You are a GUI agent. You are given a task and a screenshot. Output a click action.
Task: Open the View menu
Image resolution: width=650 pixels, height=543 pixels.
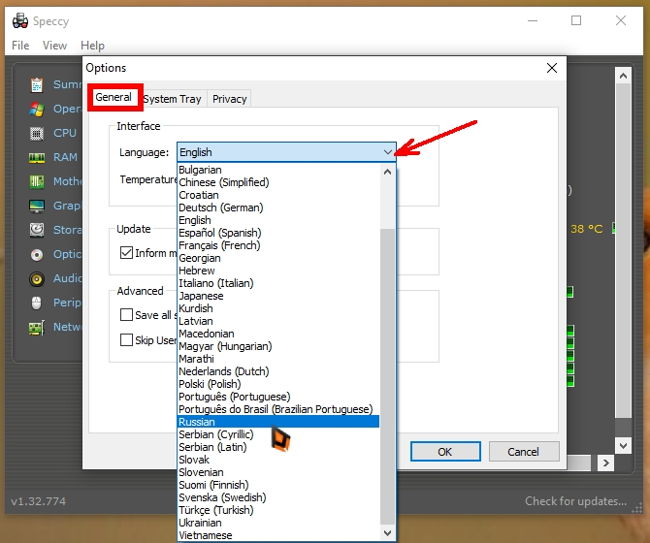[x=55, y=45]
